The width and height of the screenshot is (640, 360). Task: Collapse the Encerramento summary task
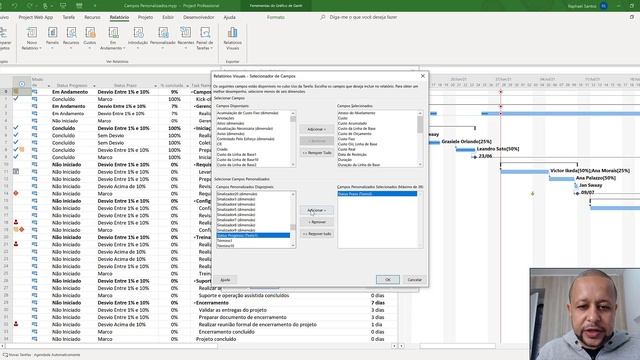pos(195,303)
